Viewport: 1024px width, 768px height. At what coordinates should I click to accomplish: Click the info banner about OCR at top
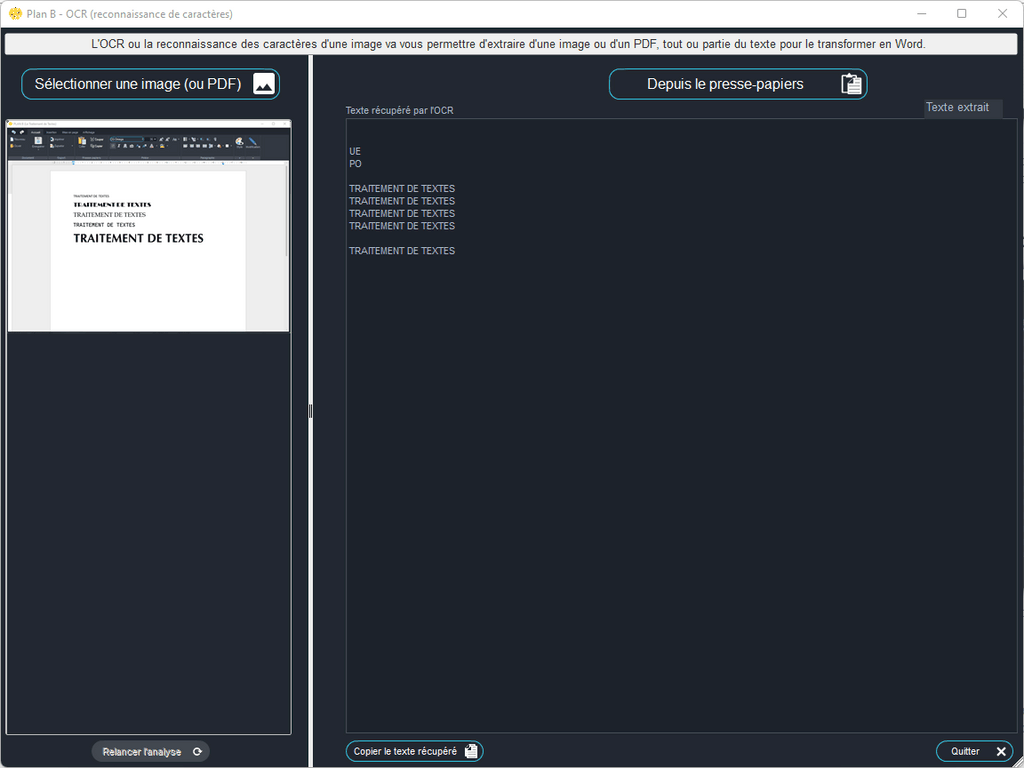(x=511, y=44)
